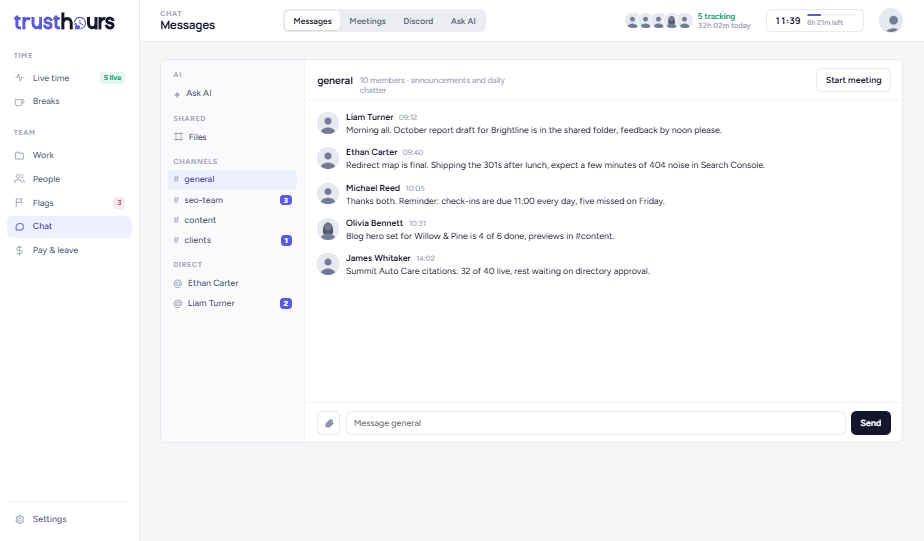Click Liam Turner's name in chat
The width and height of the screenshot is (924, 541).
(369, 117)
